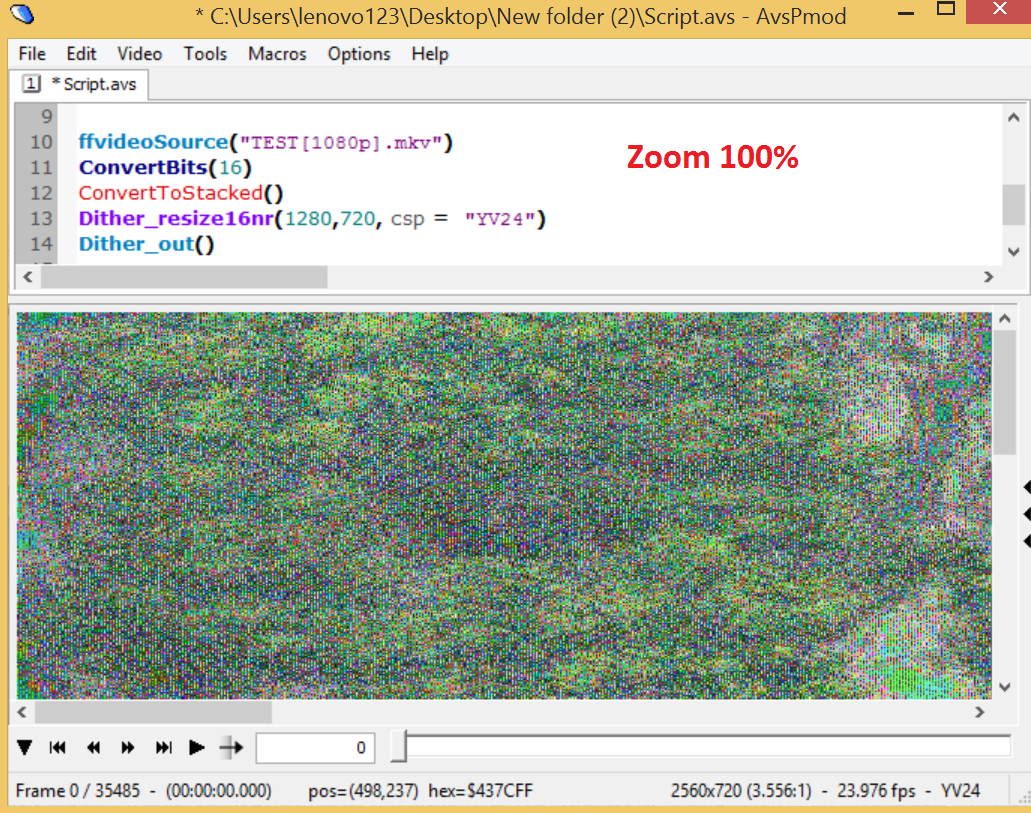Viewport: 1031px width, 813px height.
Task: Click the AvsPmod application icon in title bar
Action: click(x=23, y=14)
